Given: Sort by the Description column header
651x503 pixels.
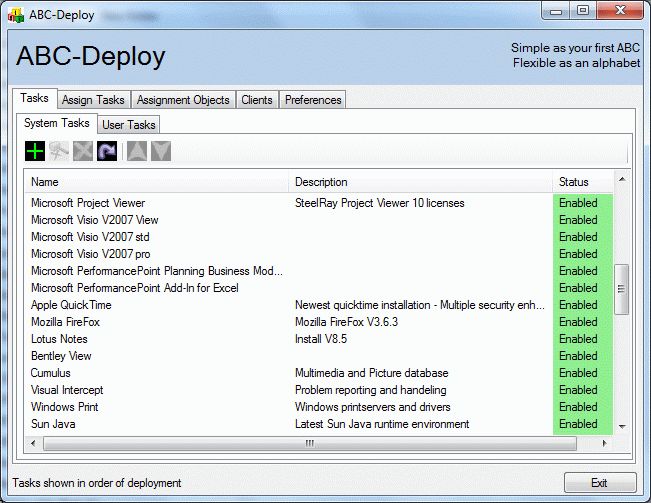Looking at the screenshot, I should click(420, 182).
